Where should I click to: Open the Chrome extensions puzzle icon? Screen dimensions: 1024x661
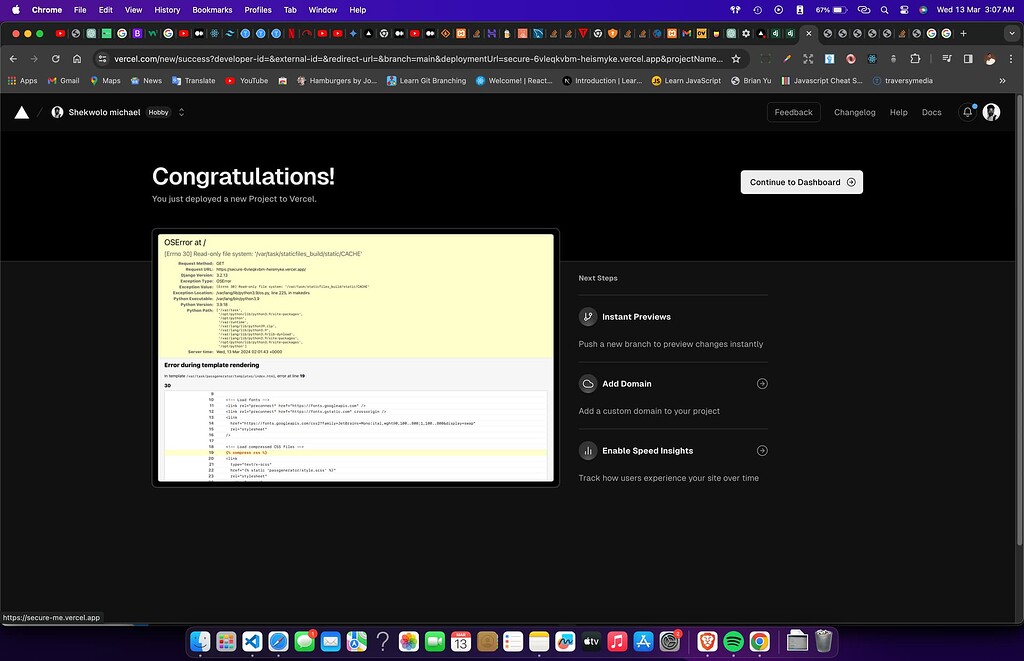pos(914,58)
